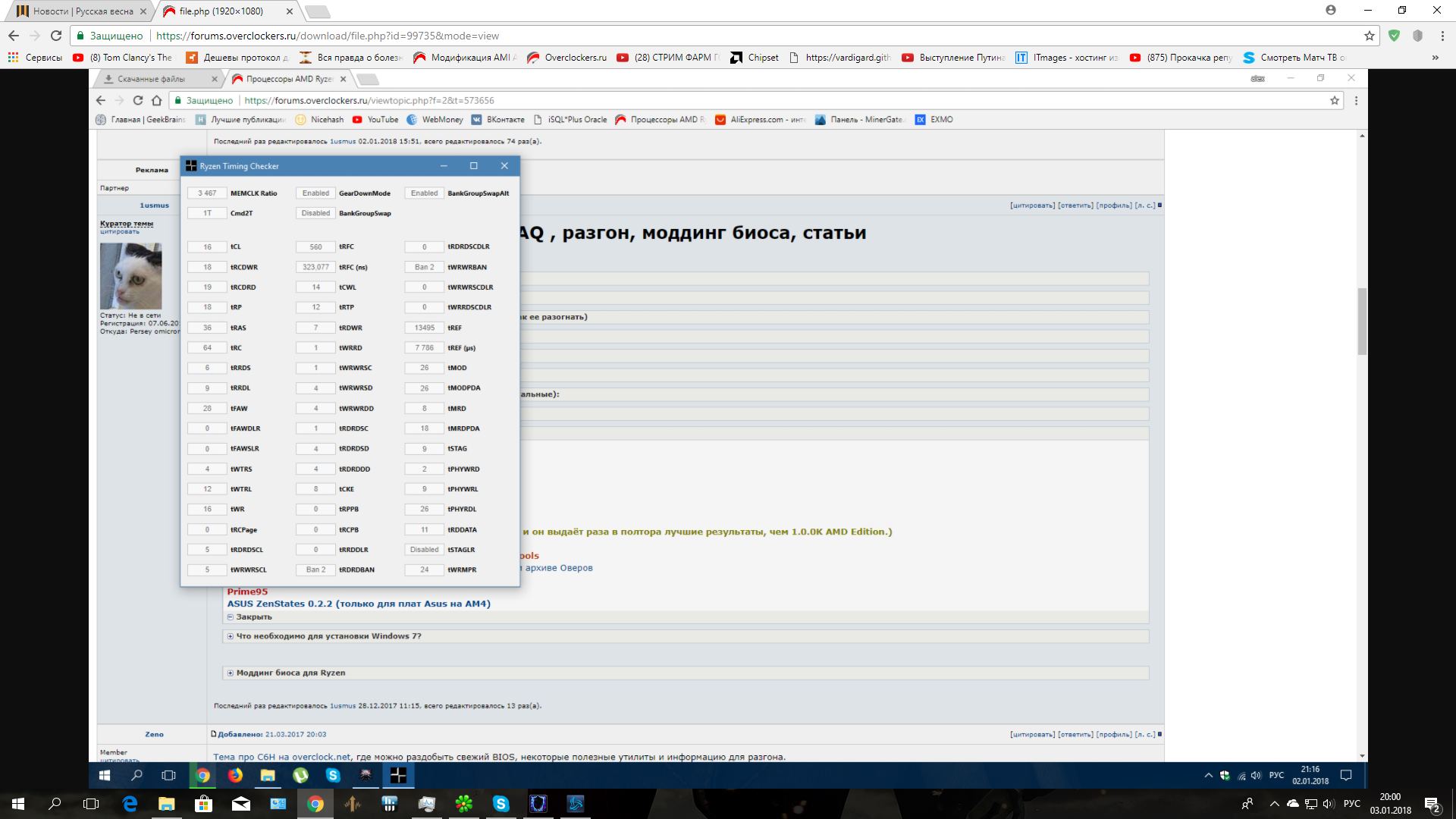Image resolution: width=1456 pixels, height=819 pixels.
Task: Bookmark this page with the star icon
Action: tap(1369, 36)
